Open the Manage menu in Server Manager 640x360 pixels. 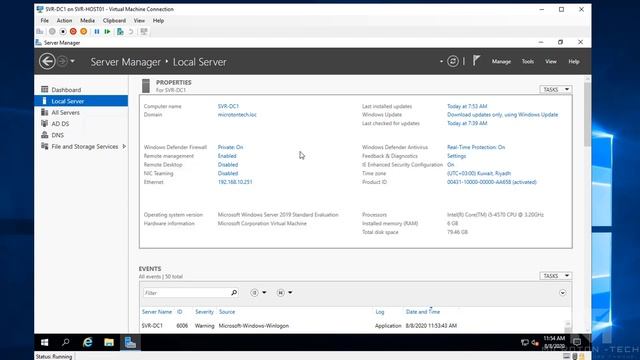coord(501,62)
